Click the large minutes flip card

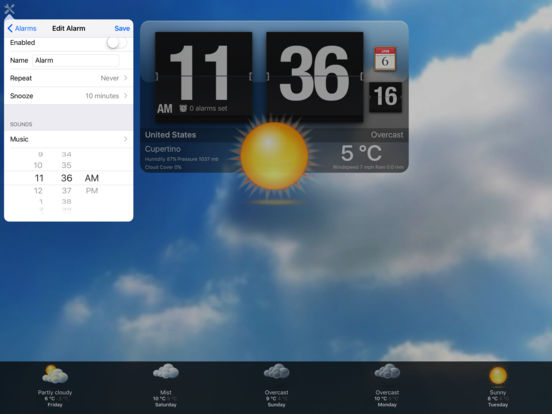tap(314, 76)
